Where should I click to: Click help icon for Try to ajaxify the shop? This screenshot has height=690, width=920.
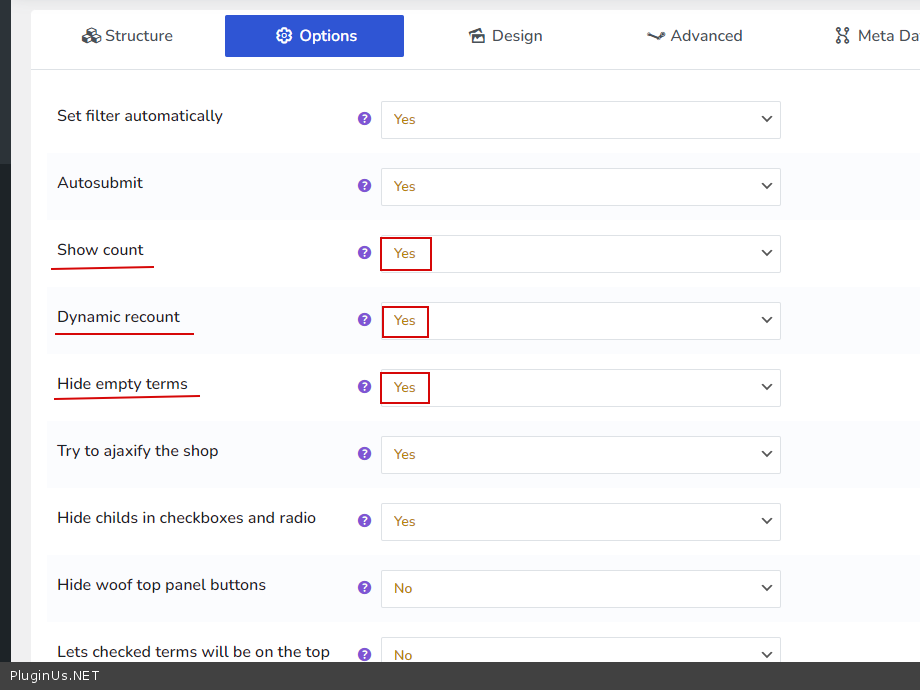[x=365, y=453]
